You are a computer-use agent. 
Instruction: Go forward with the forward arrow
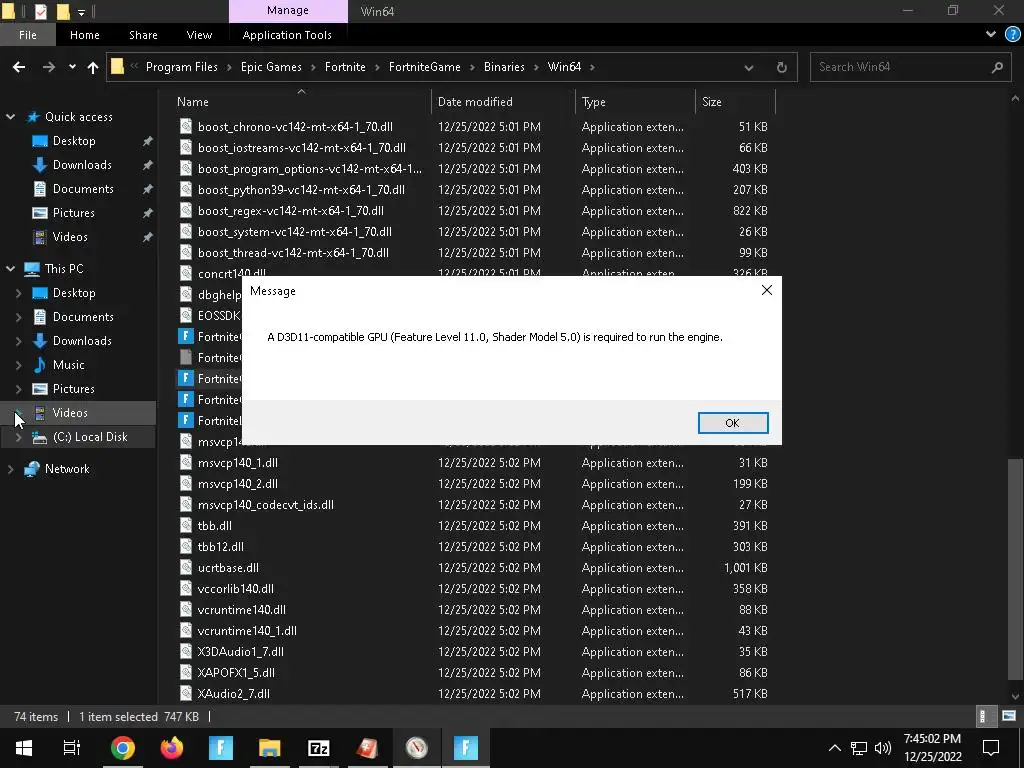(49, 67)
